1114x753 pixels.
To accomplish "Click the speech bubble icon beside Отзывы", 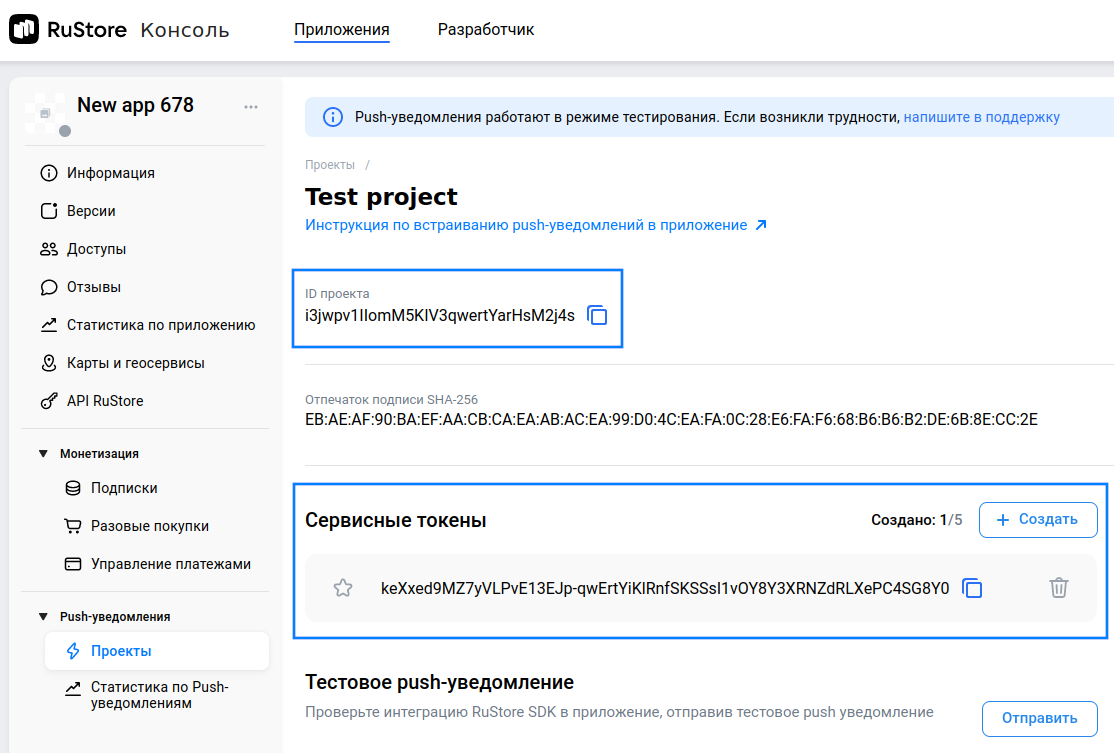I will (49, 287).
